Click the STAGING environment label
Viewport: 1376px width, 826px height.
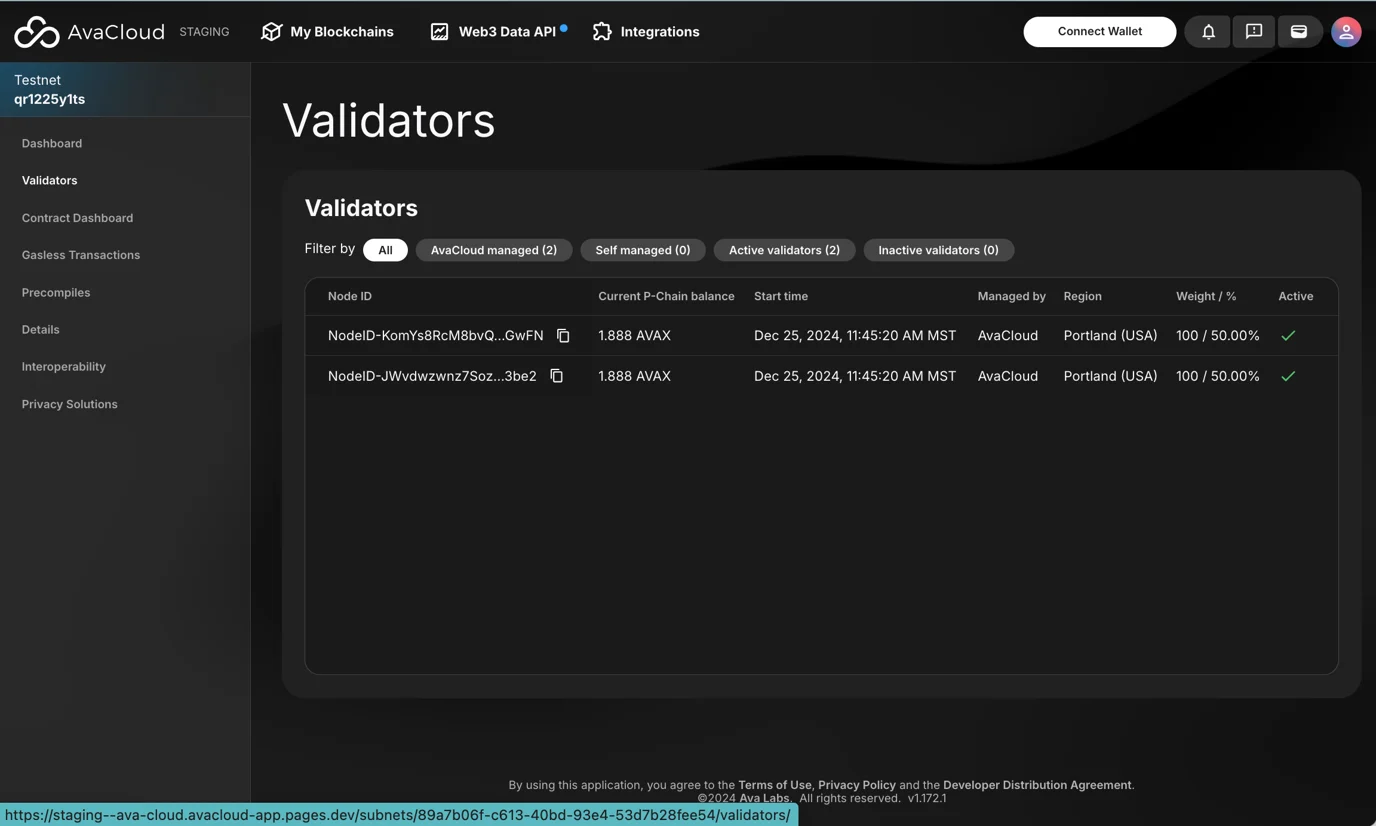click(x=204, y=32)
